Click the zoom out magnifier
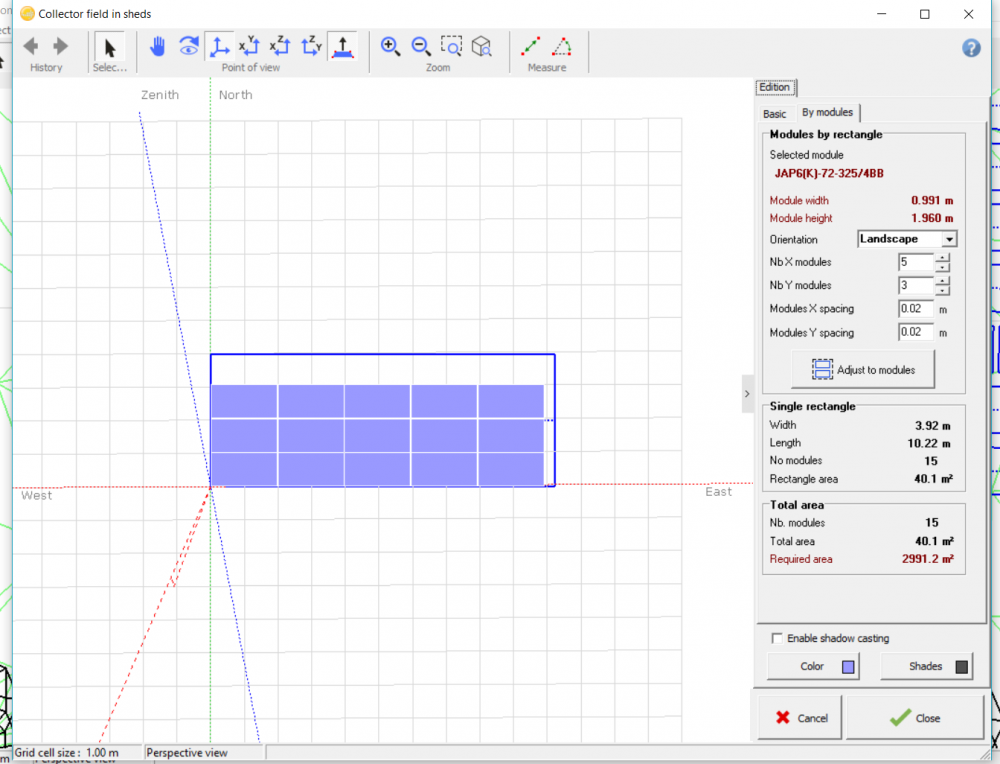Image resolution: width=1000 pixels, height=764 pixels. click(x=421, y=46)
